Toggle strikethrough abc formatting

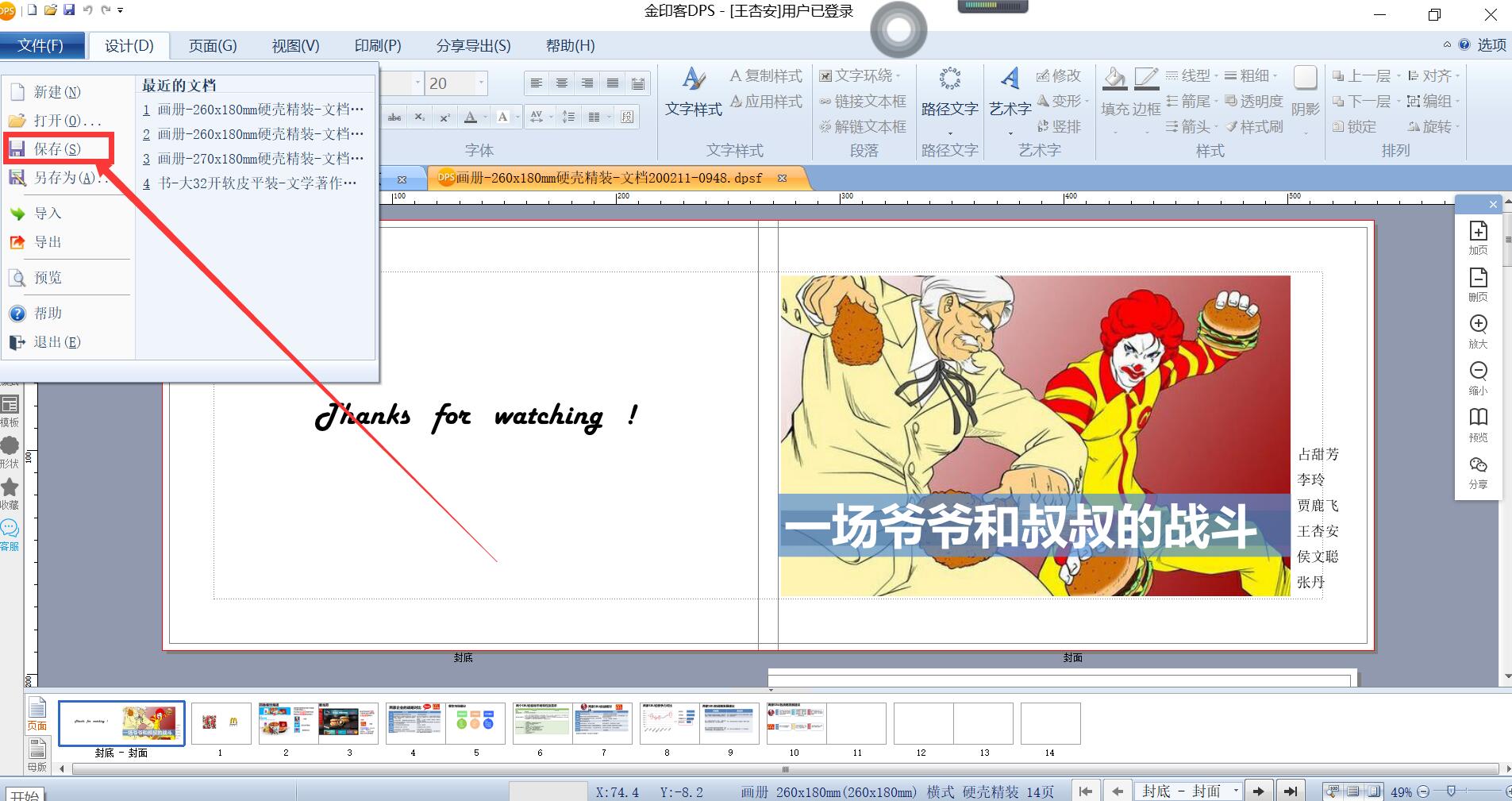pyautogui.click(x=394, y=117)
